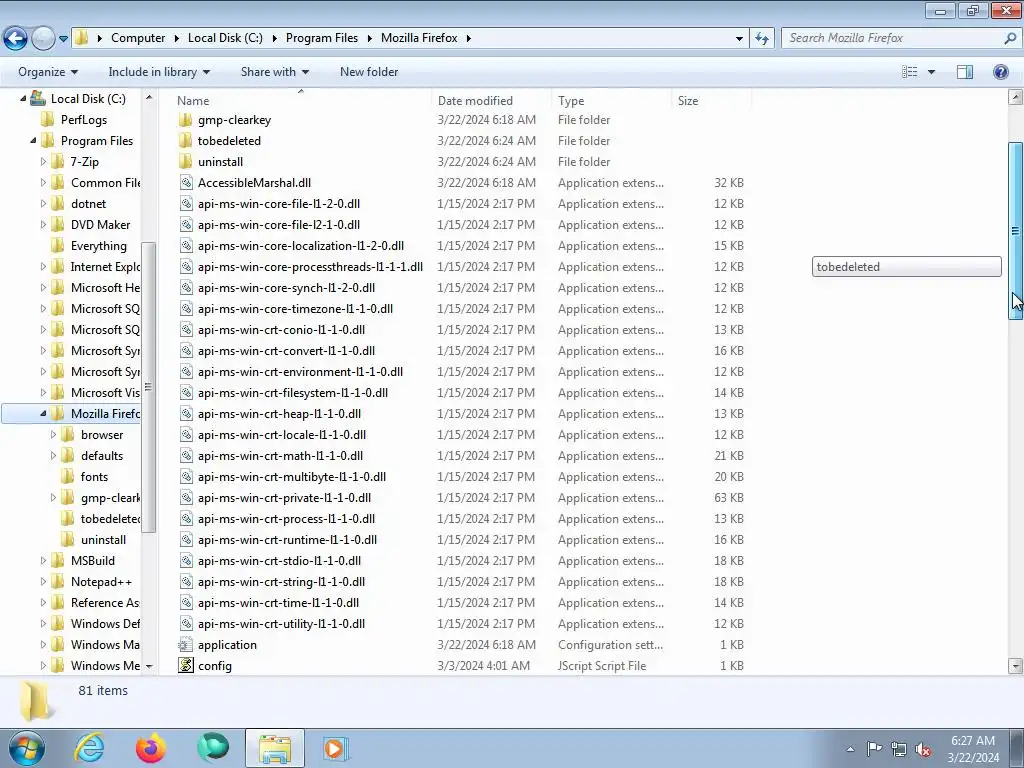The width and height of the screenshot is (1024, 768).
Task: Open the Share with menu
Action: 274,72
